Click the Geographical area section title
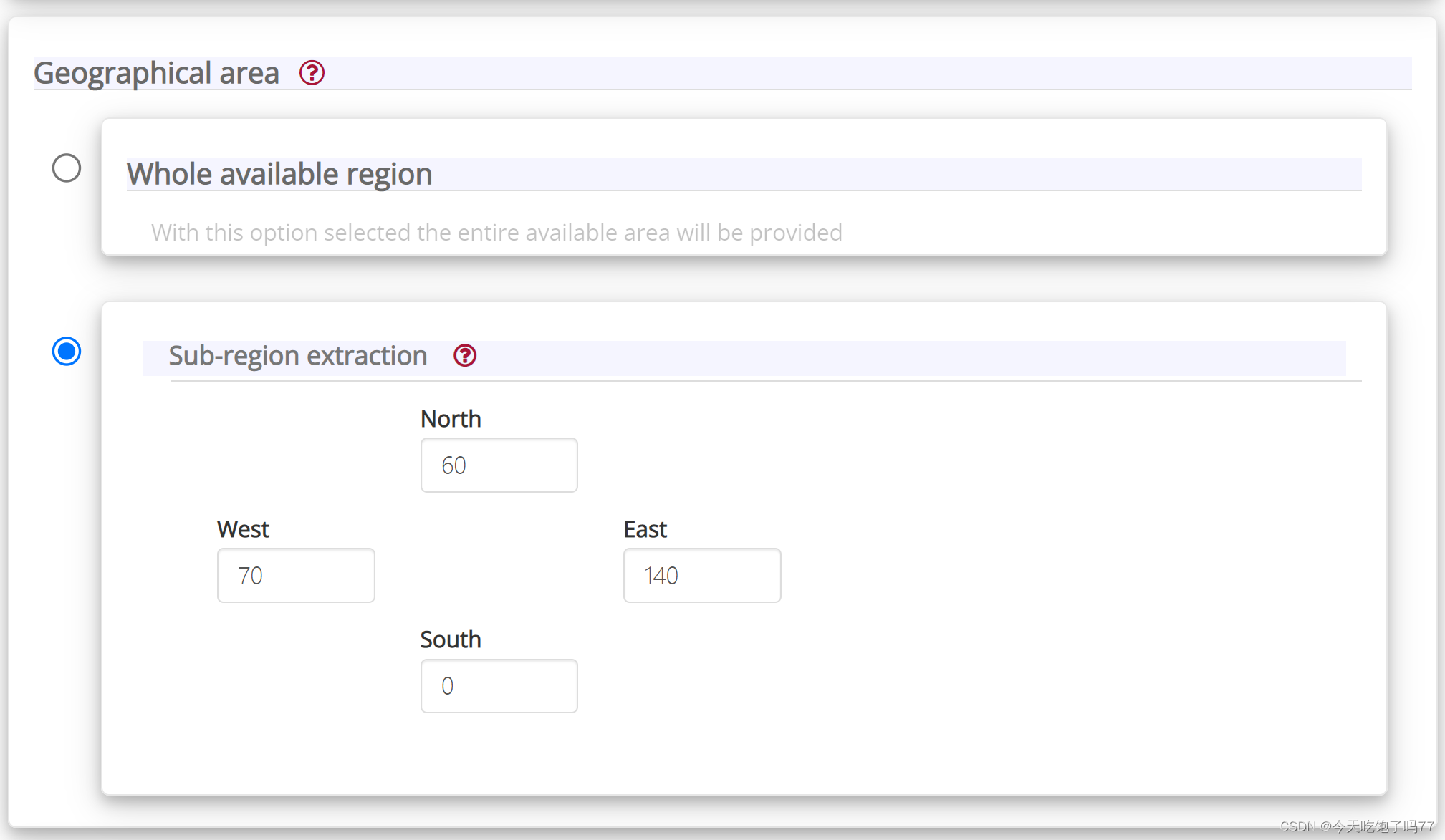This screenshot has height=840, width=1445. point(156,73)
